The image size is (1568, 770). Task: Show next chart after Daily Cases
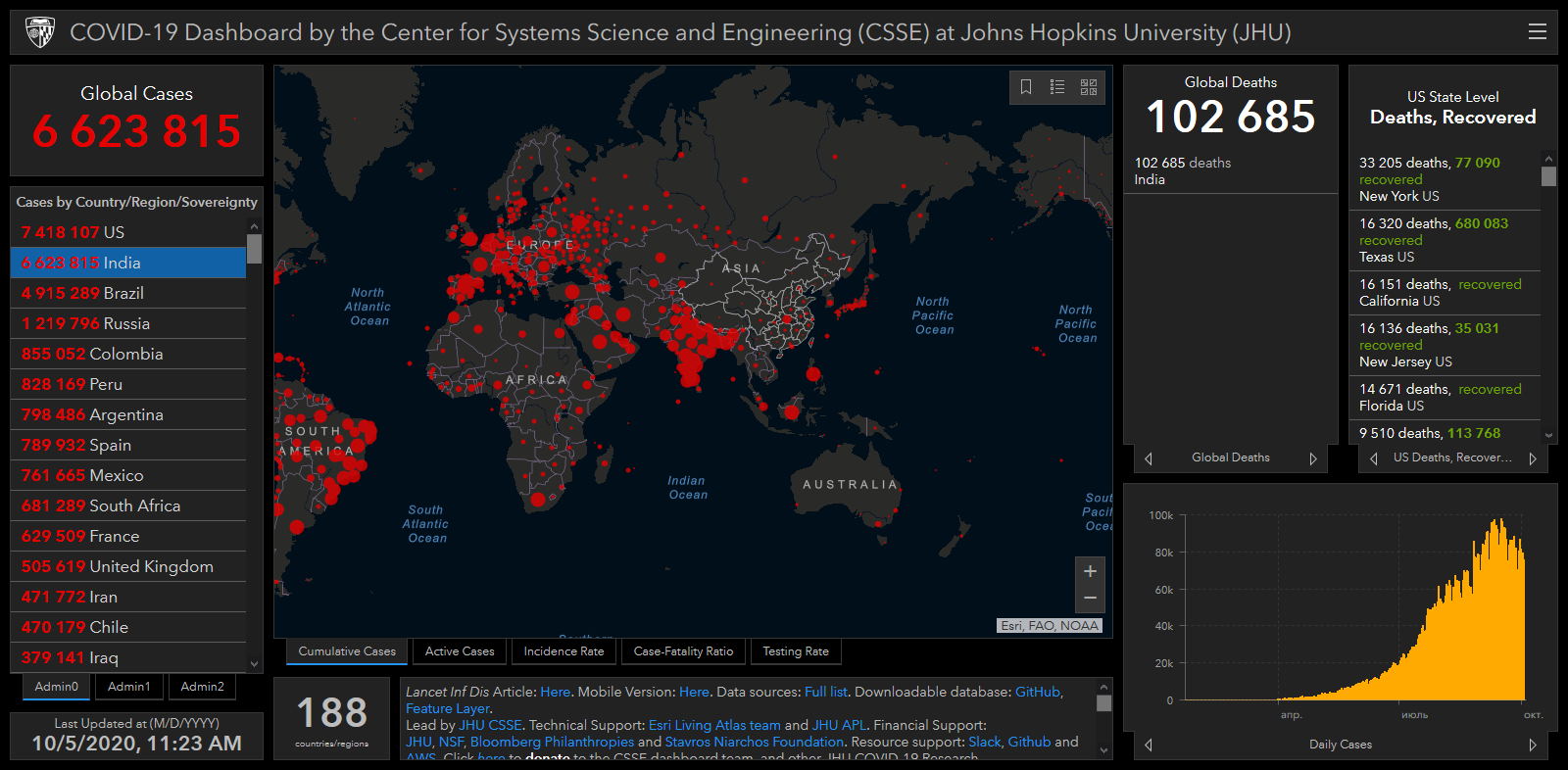[x=1533, y=745]
